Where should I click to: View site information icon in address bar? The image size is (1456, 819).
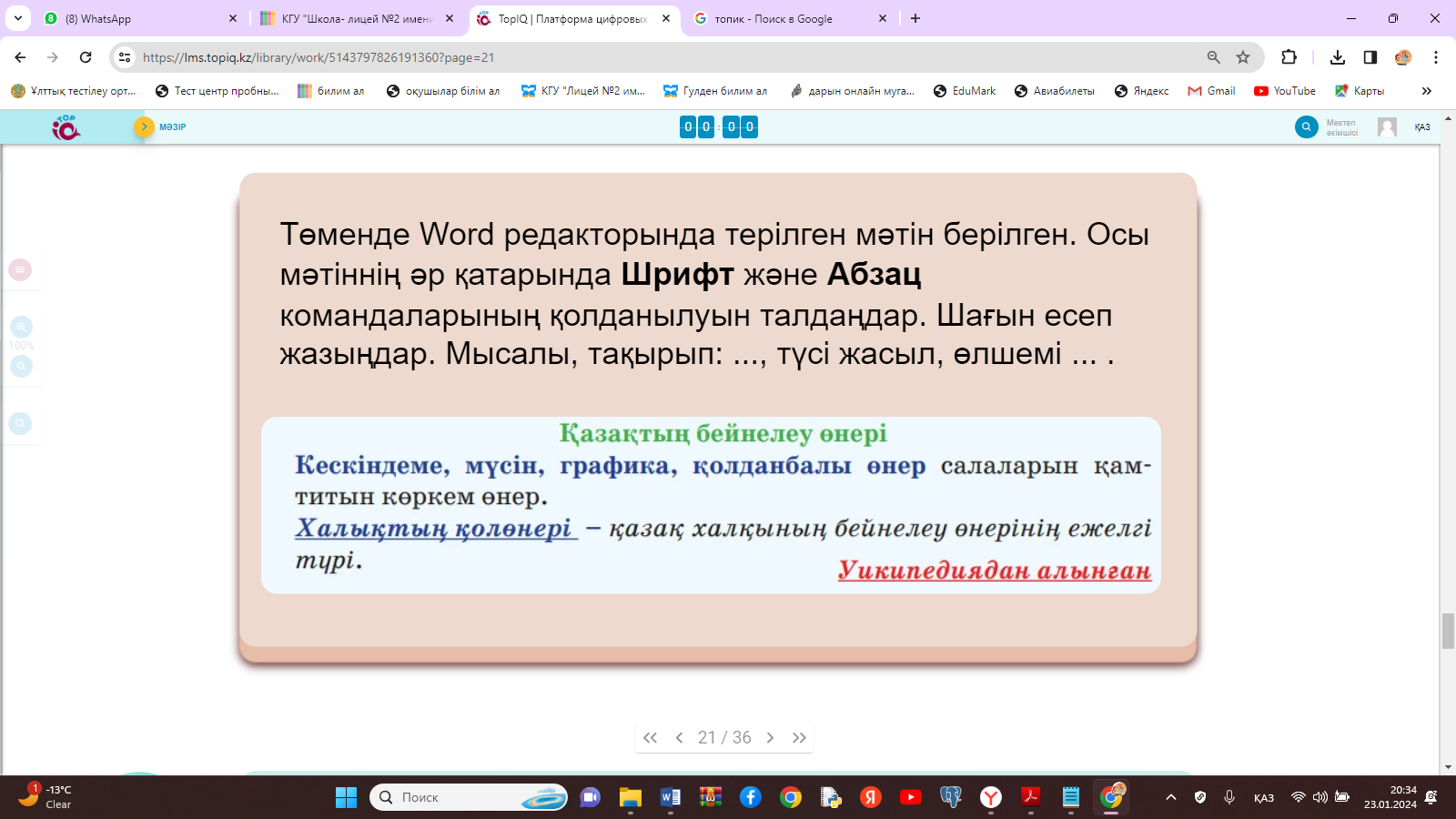click(125, 57)
